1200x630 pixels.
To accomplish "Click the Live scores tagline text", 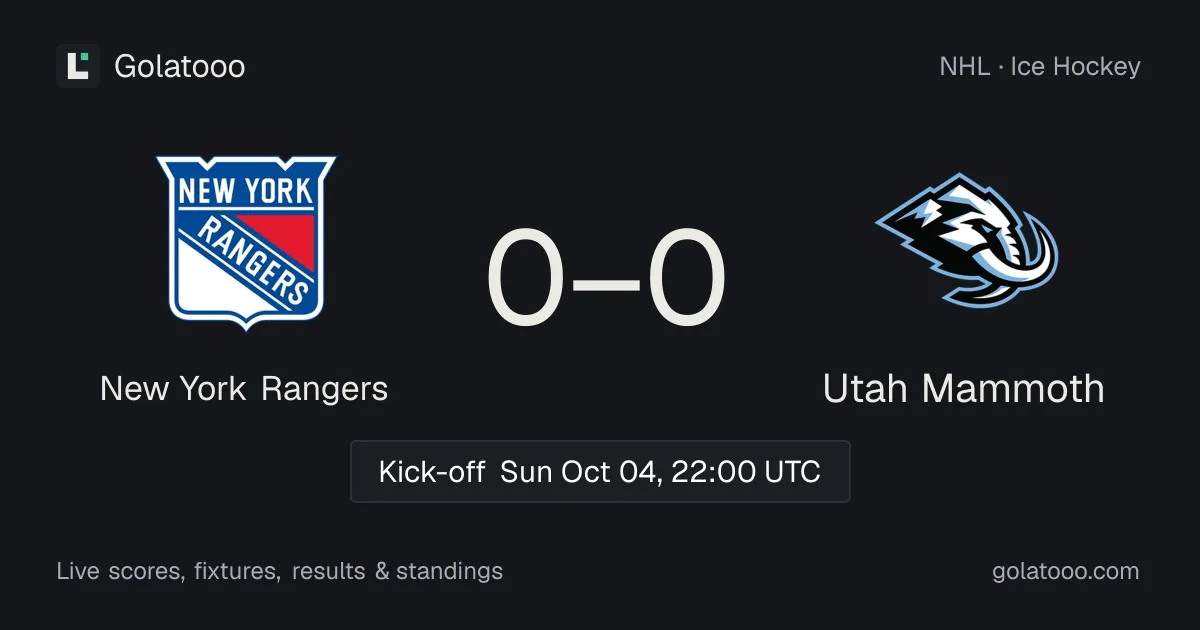I will click(x=118, y=572).
